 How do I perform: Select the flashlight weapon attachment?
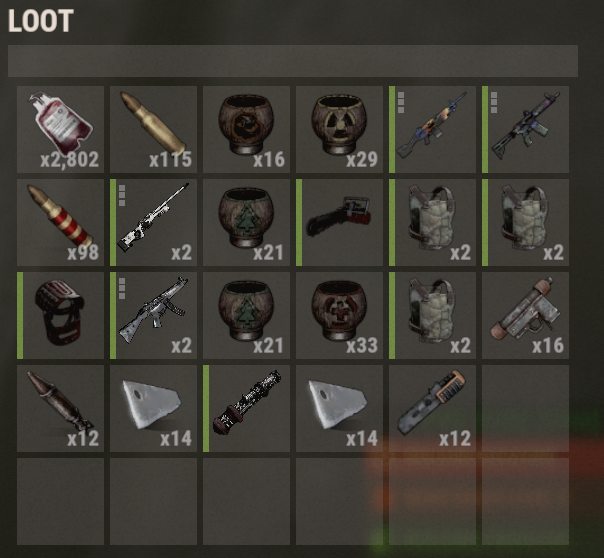click(247, 408)
